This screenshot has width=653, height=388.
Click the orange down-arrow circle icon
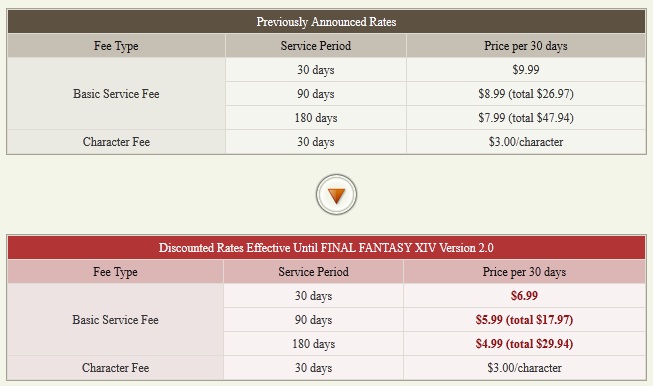pyautogui.click(x=336, y=194)
